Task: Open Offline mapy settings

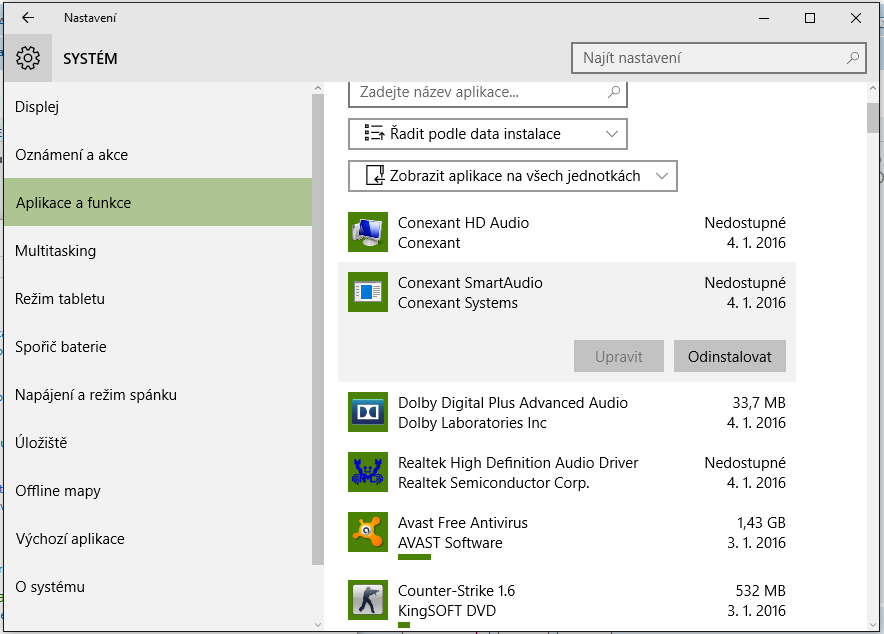Action: point(158,490)
